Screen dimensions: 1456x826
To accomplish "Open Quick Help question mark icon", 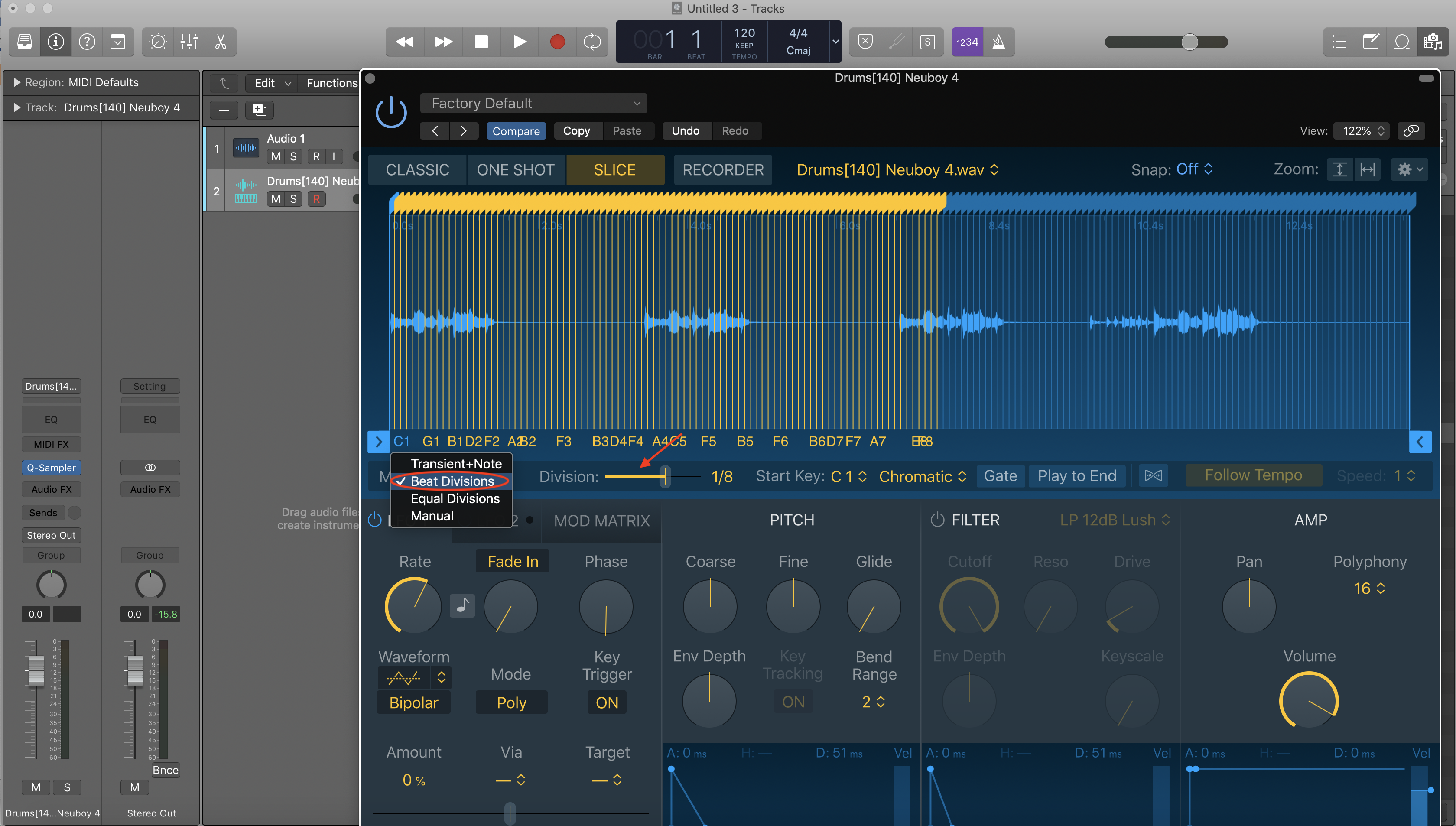I will [x=87, y=42].
